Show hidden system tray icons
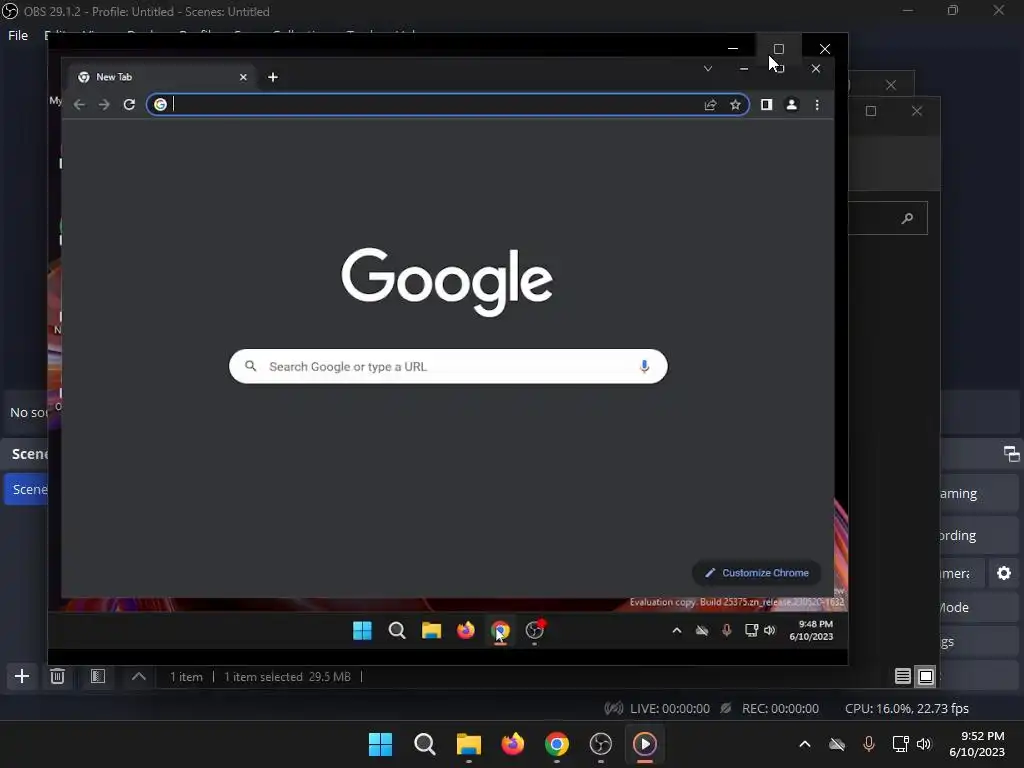Viewport: 1024px width, 768px height. click(x=805, y=744)
